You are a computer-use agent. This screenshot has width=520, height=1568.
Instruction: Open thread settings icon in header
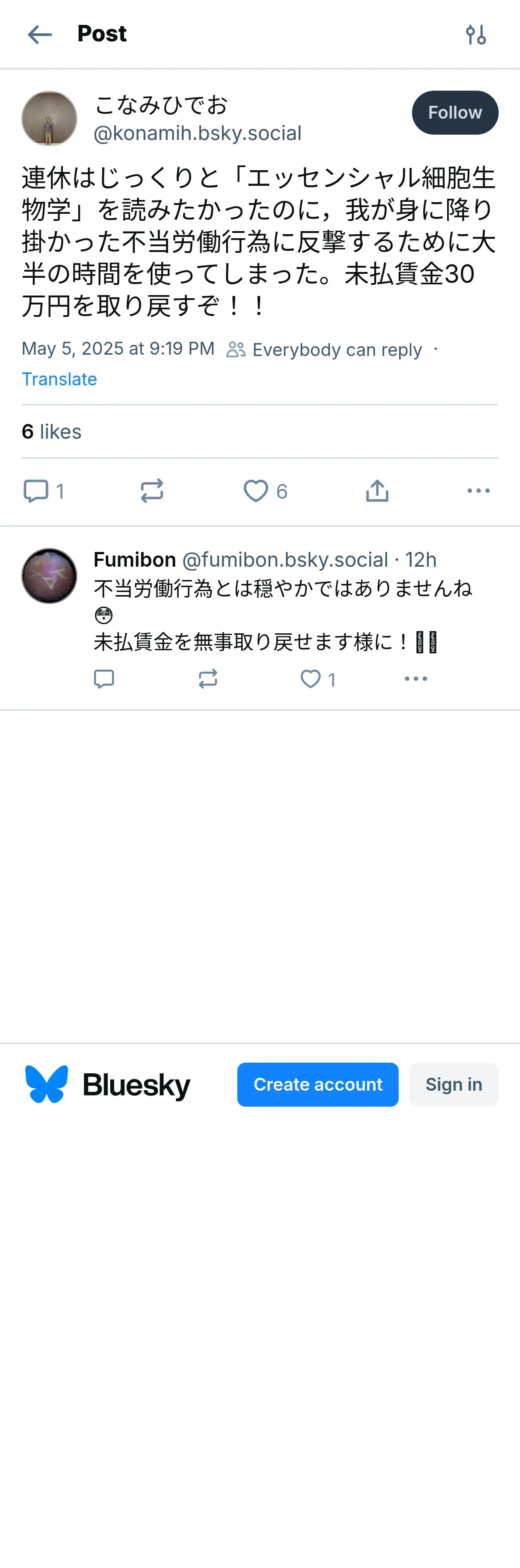pyautogui.click(x=476, y=35)
